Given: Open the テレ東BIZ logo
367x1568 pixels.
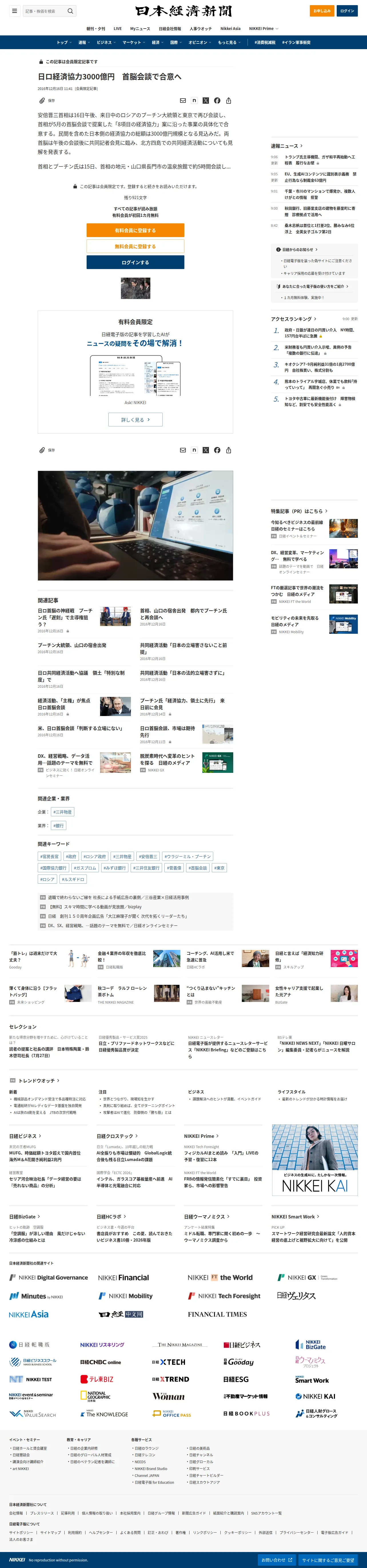Looking at the screenshot, I should pyautogui.click(x=97, y=1379).
